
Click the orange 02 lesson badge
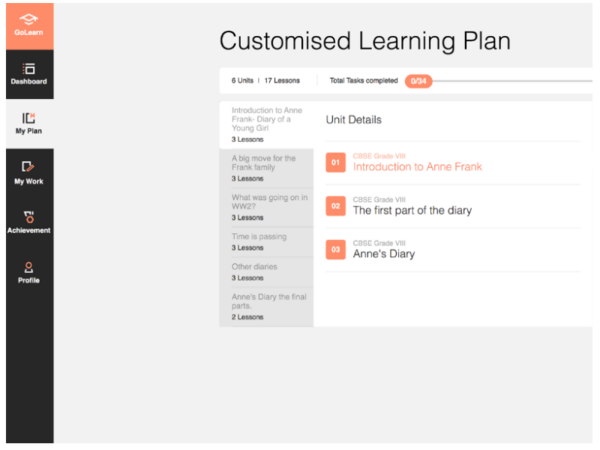[336, 206]
